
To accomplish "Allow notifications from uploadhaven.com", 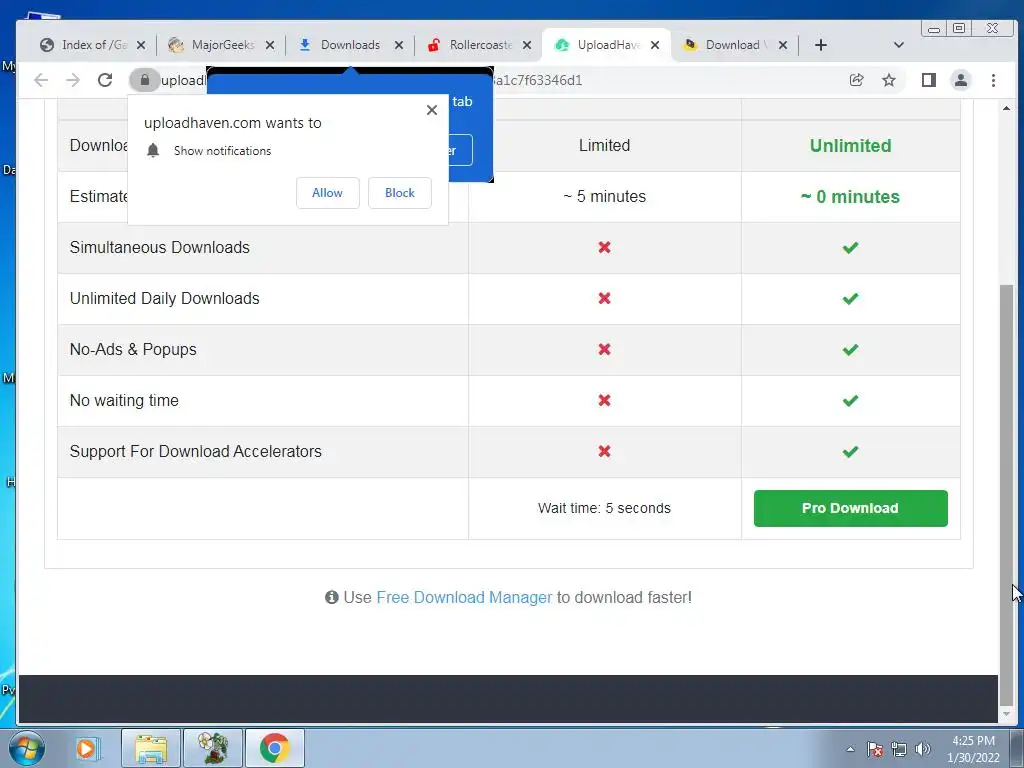I will [x=327, y=193].
